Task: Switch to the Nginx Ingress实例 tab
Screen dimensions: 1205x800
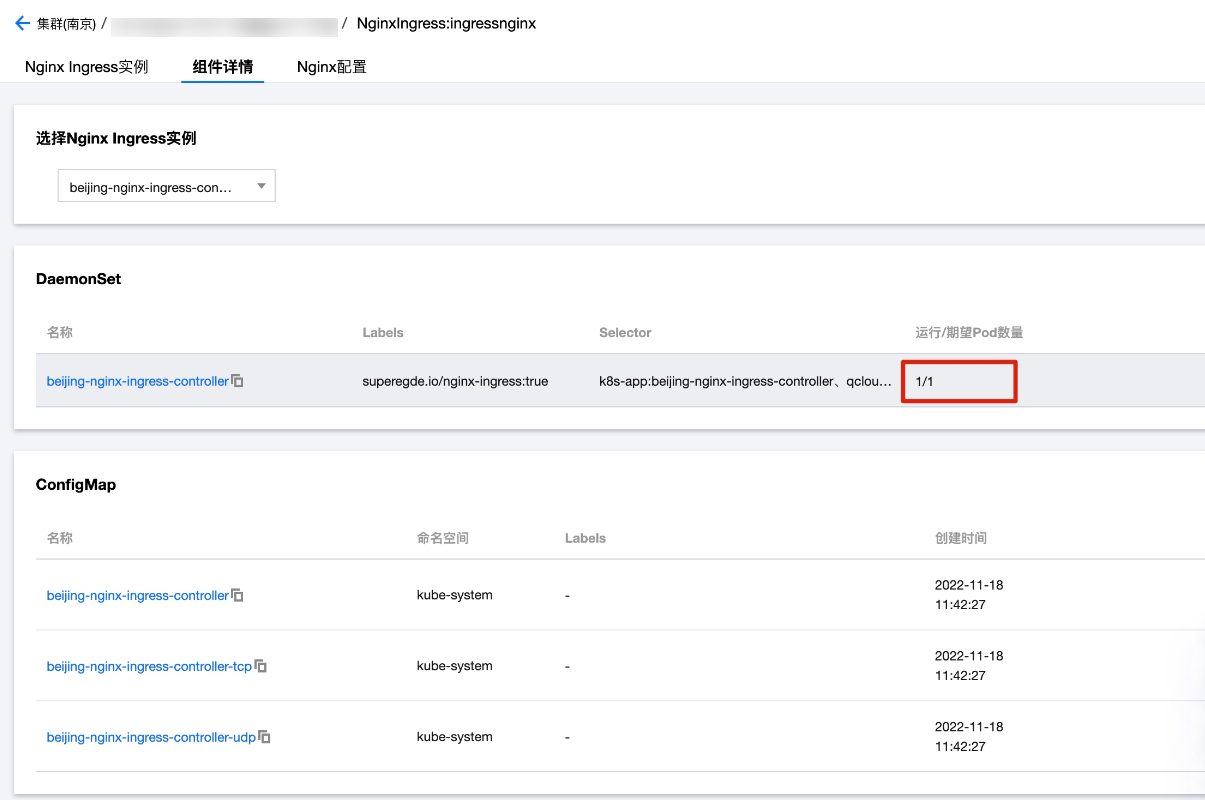Action: coord(86,67)
